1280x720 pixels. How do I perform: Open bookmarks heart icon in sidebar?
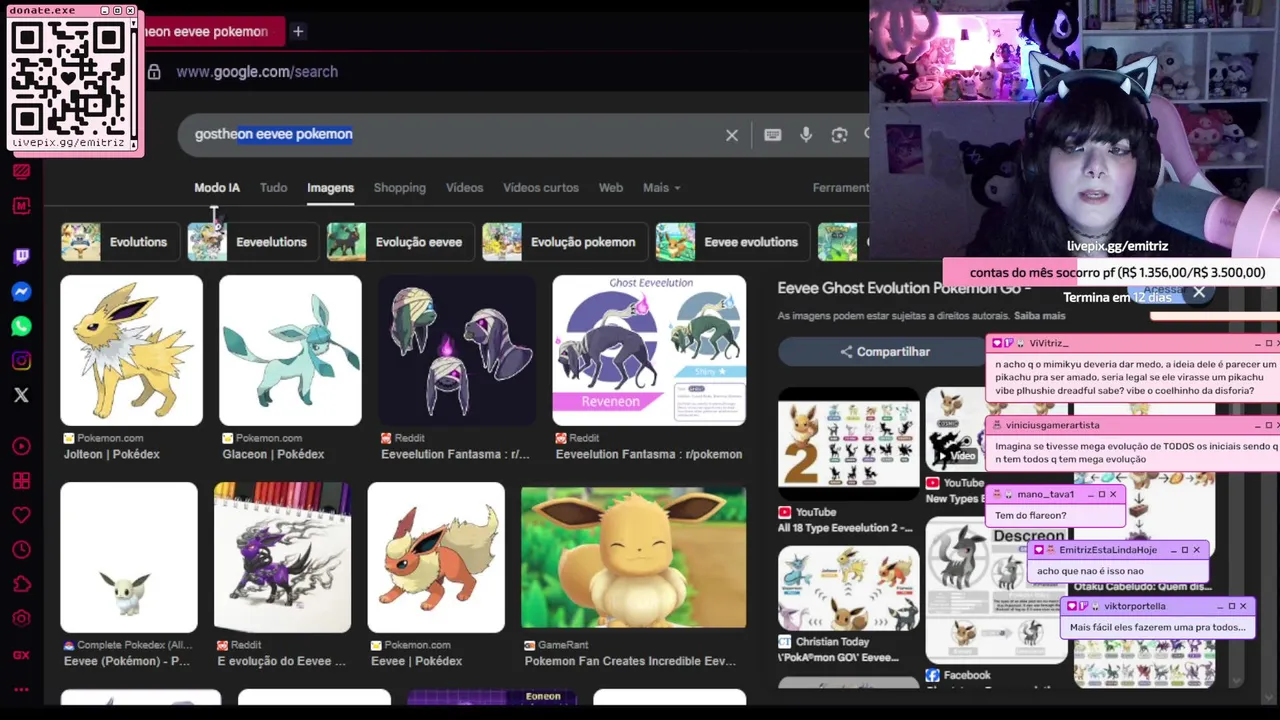[x=21, y=516]
